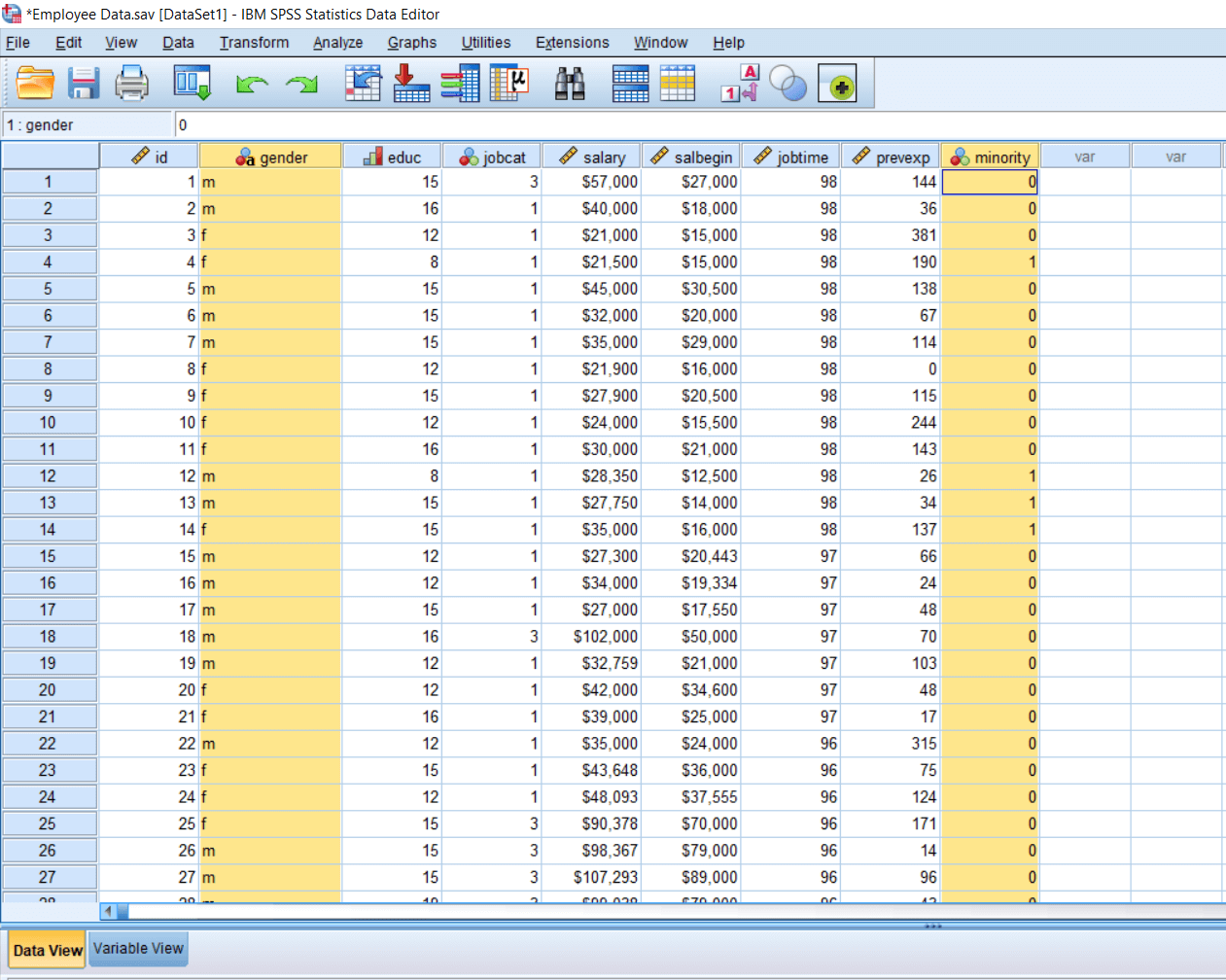Click the gender cell in row 1

pyautogui.click(x=270, y=182)
